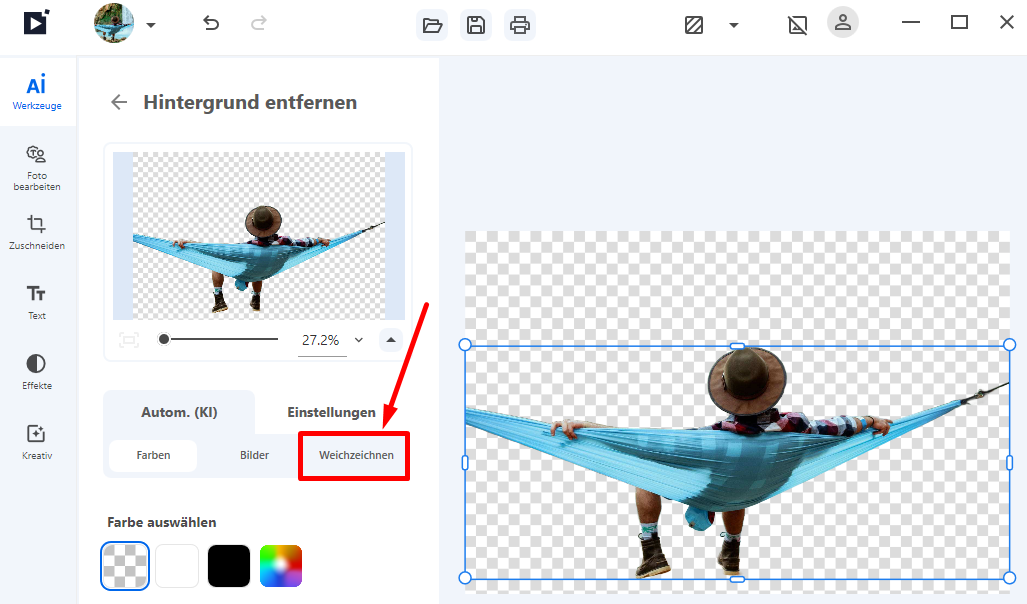Viewport: 1027px width, 604px height.
Task: Open the AI Werkzeuge panel
Action: pyautogui.click(x=37, y=92)
